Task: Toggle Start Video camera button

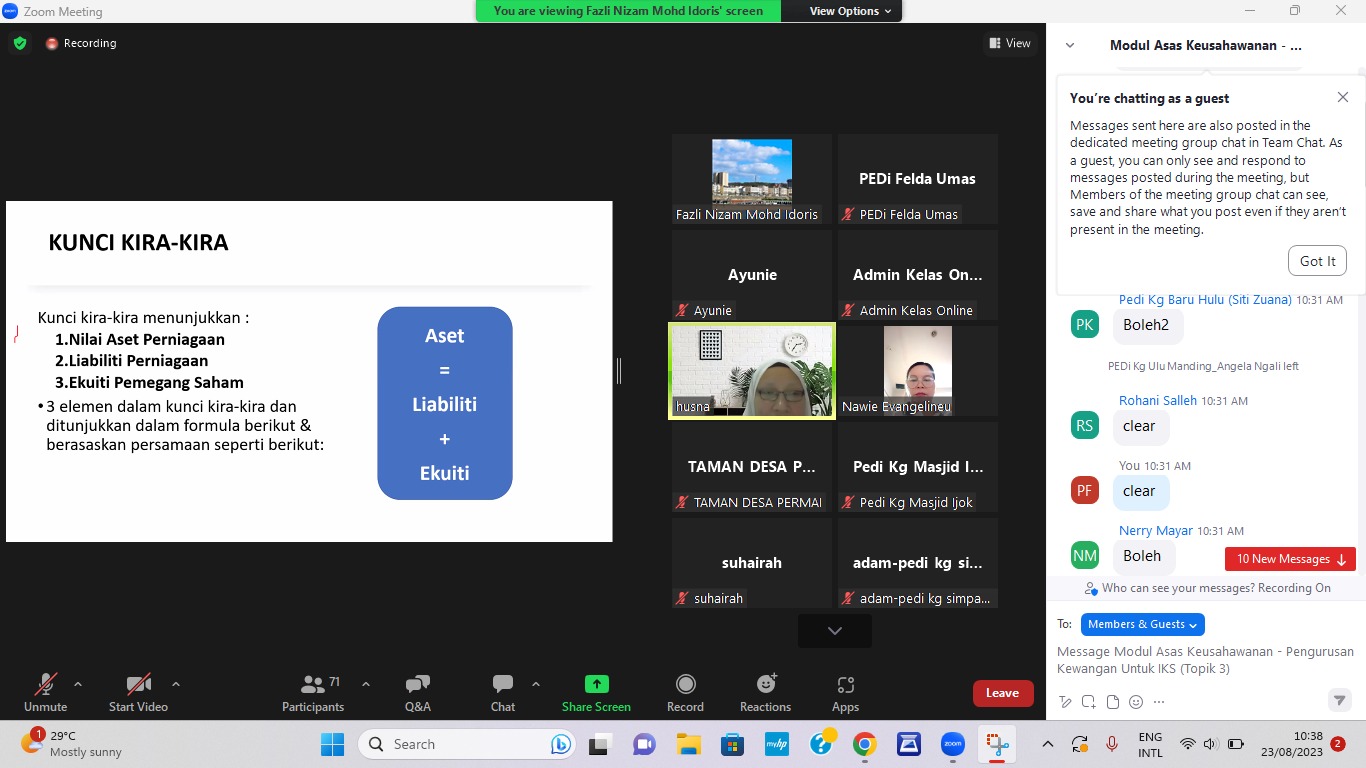Action: coord(137,685)
